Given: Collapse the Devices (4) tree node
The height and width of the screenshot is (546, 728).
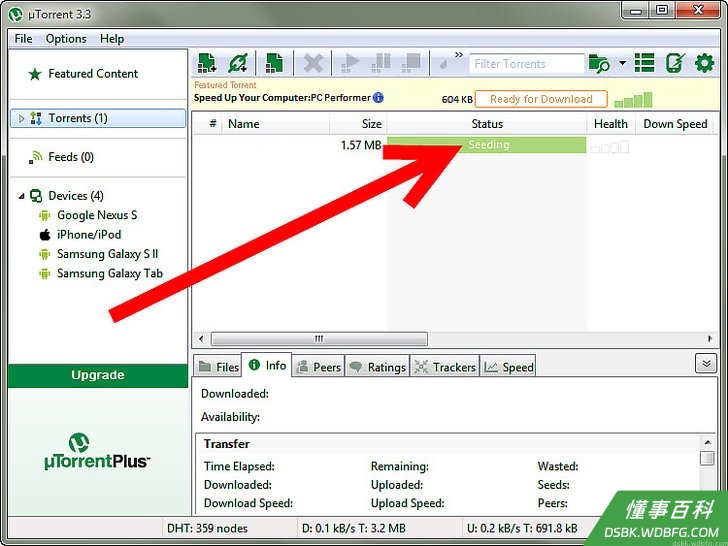Looking at the screenshot, I should pos(21,196).
